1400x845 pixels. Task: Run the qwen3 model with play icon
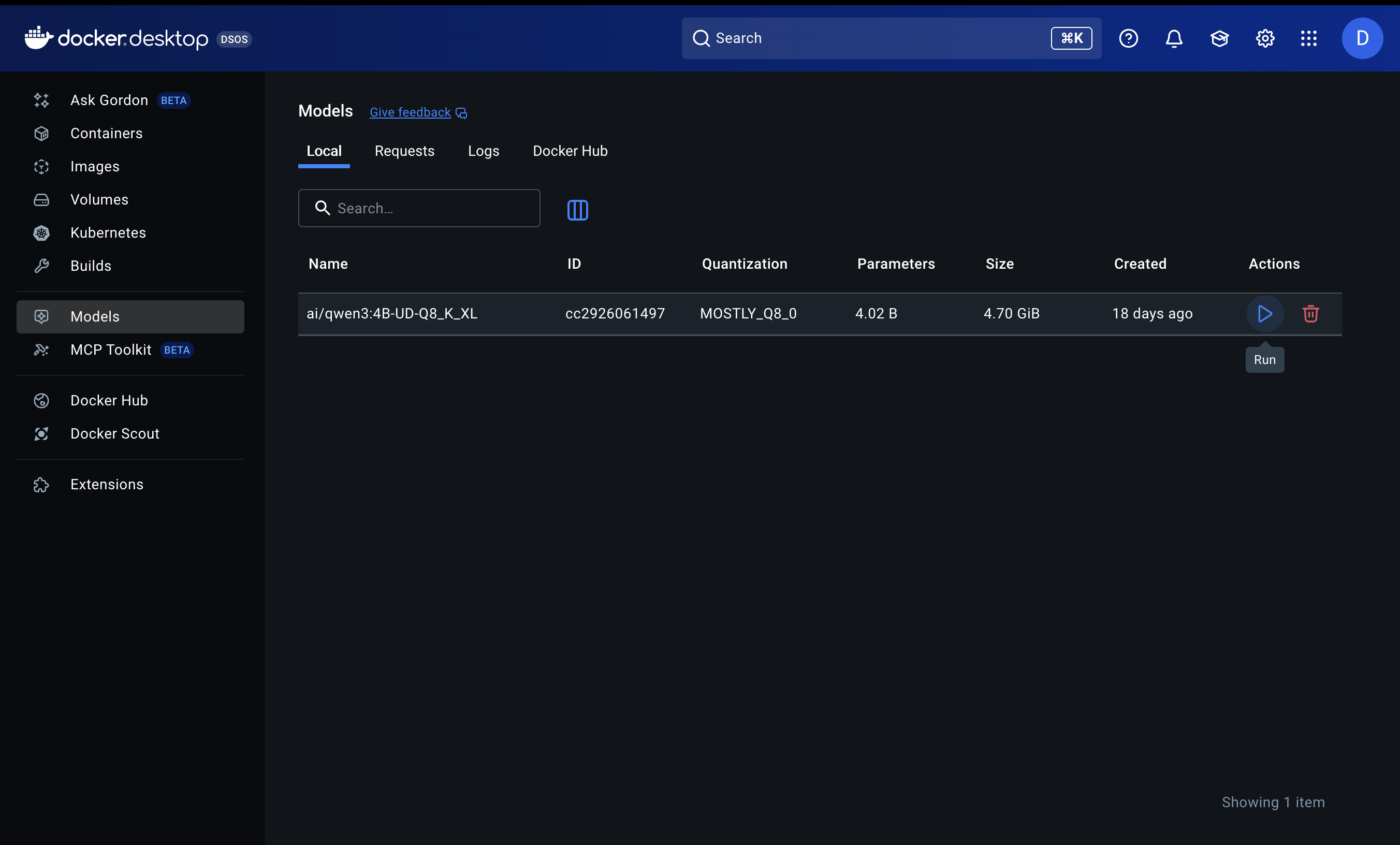click(x=1264, y=314)
